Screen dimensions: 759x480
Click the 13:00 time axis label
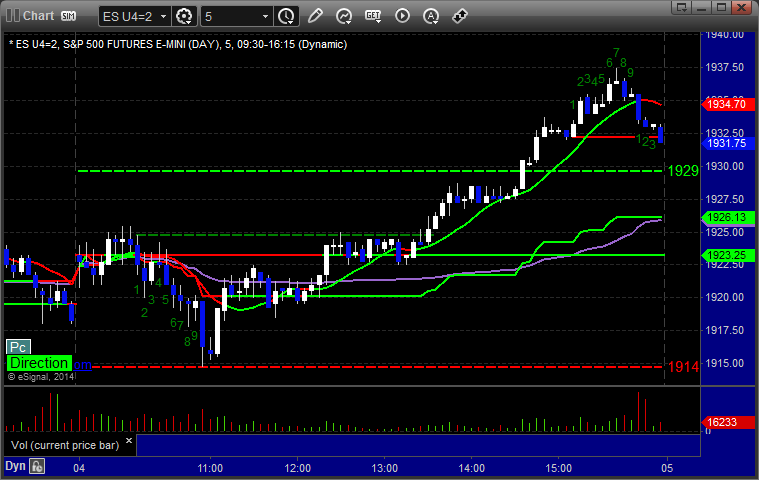[384, 468]
